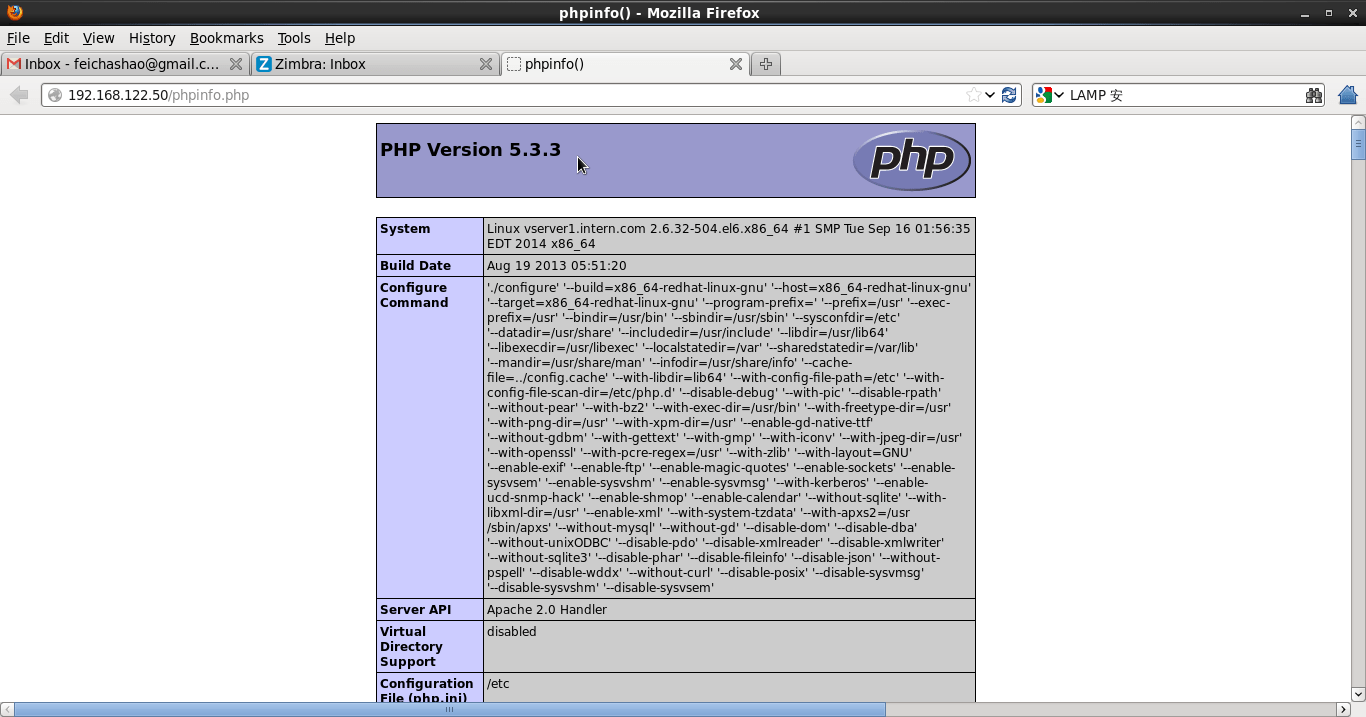Open the search engine selector dropdown
The image size is (1366, 717).
point(1050,95)
